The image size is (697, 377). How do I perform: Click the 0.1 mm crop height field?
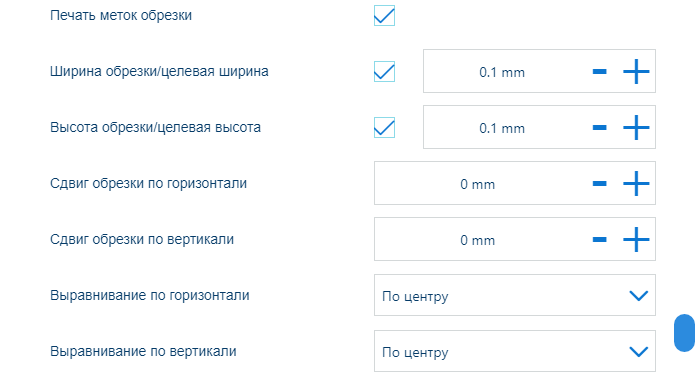tap(502, 128)
